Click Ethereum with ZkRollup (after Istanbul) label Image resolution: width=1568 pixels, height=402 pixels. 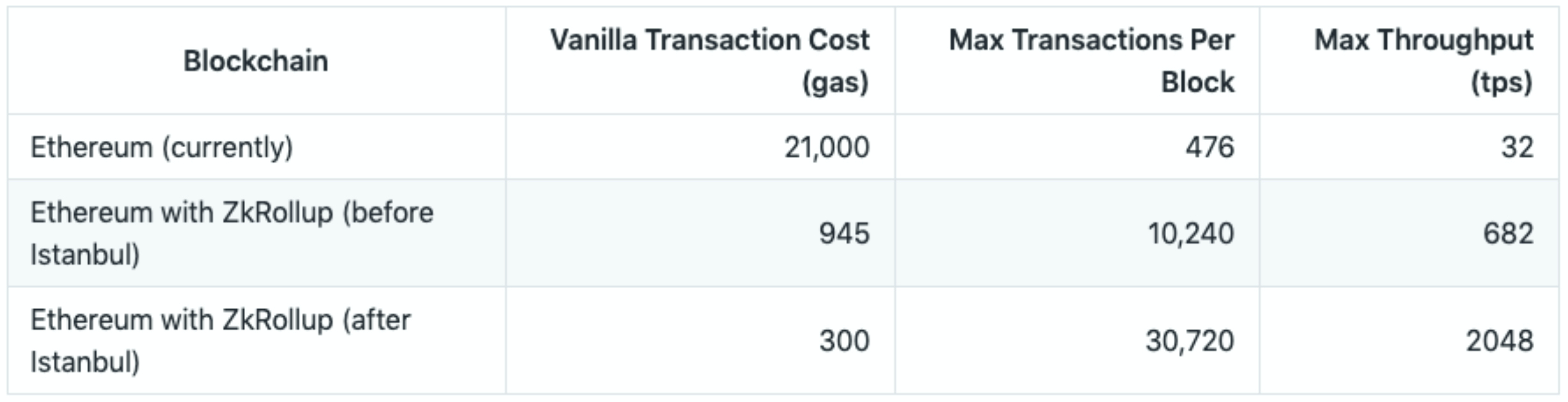coord(221,341)
